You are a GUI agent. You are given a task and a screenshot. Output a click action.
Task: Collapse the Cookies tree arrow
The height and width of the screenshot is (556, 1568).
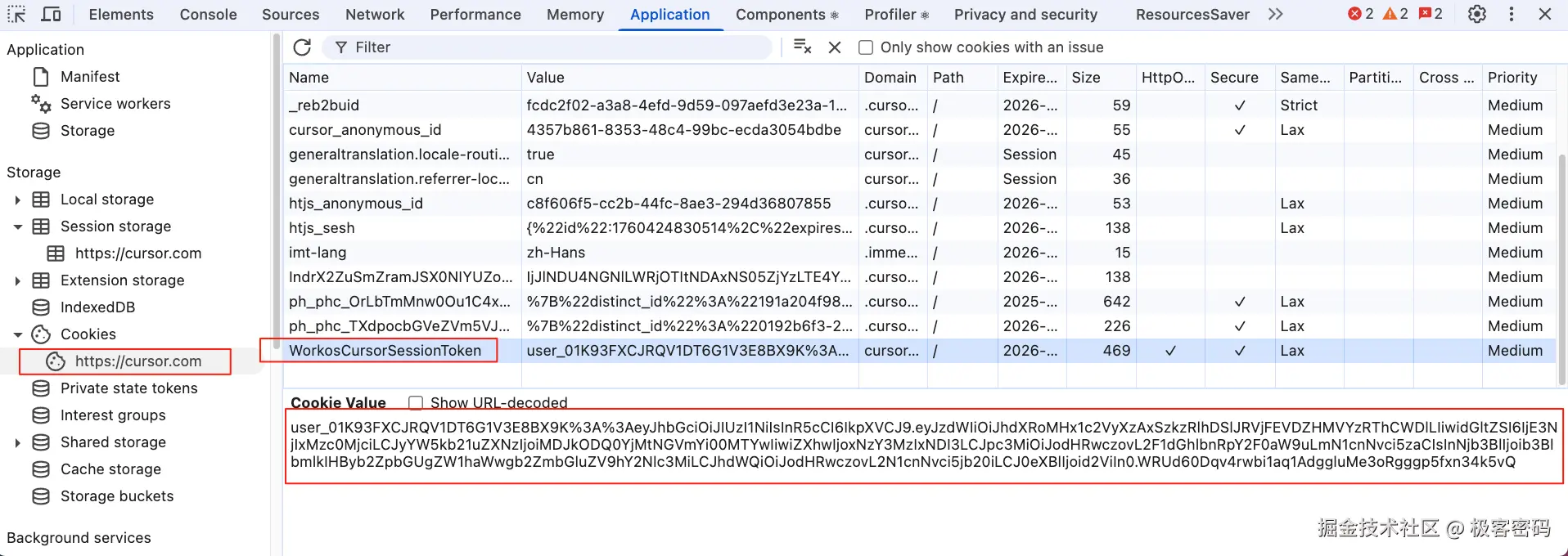(x=17, y=334)
